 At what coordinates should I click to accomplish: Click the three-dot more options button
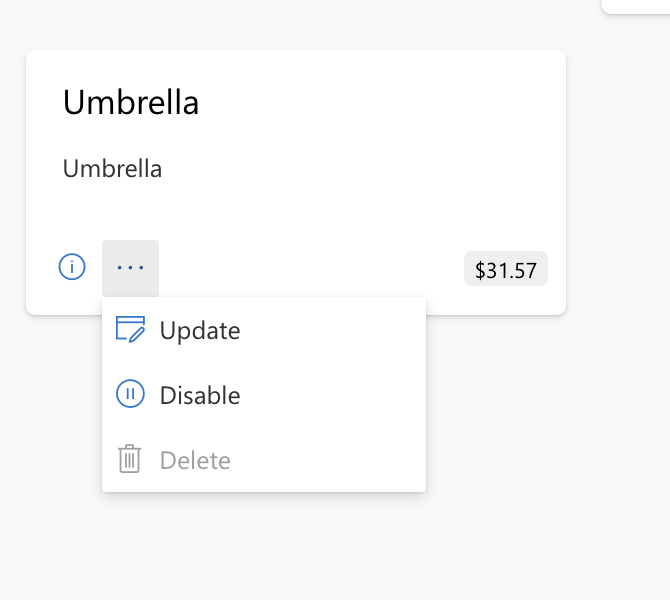(130, 268)
